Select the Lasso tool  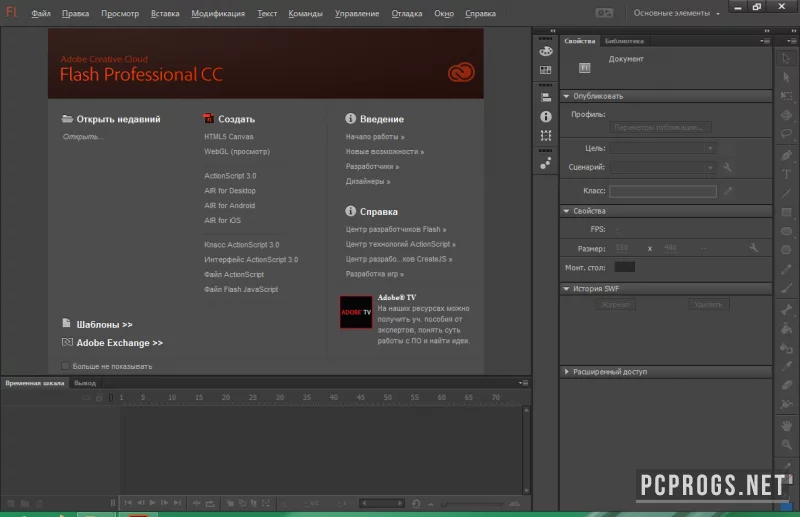point(786,134)
